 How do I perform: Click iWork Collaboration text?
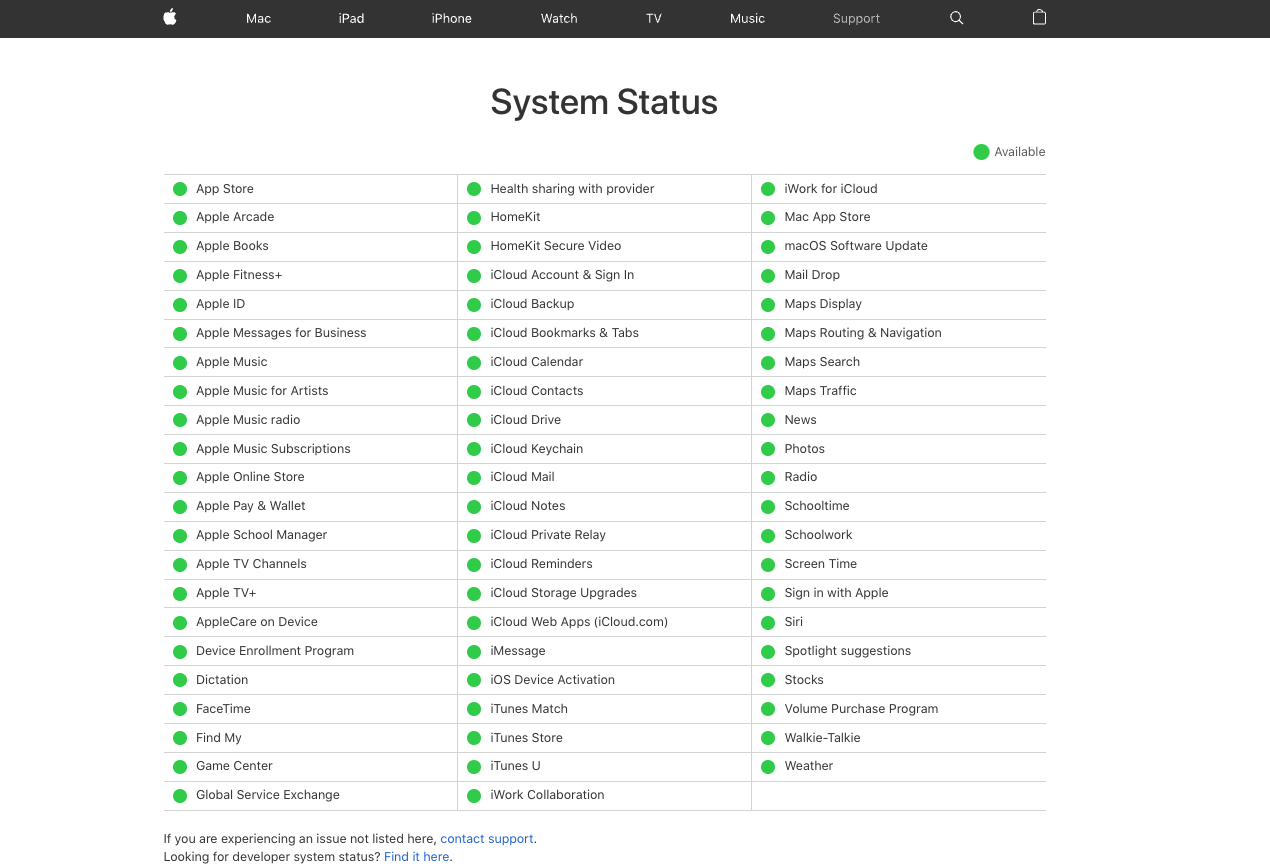[x=547, y=795]
